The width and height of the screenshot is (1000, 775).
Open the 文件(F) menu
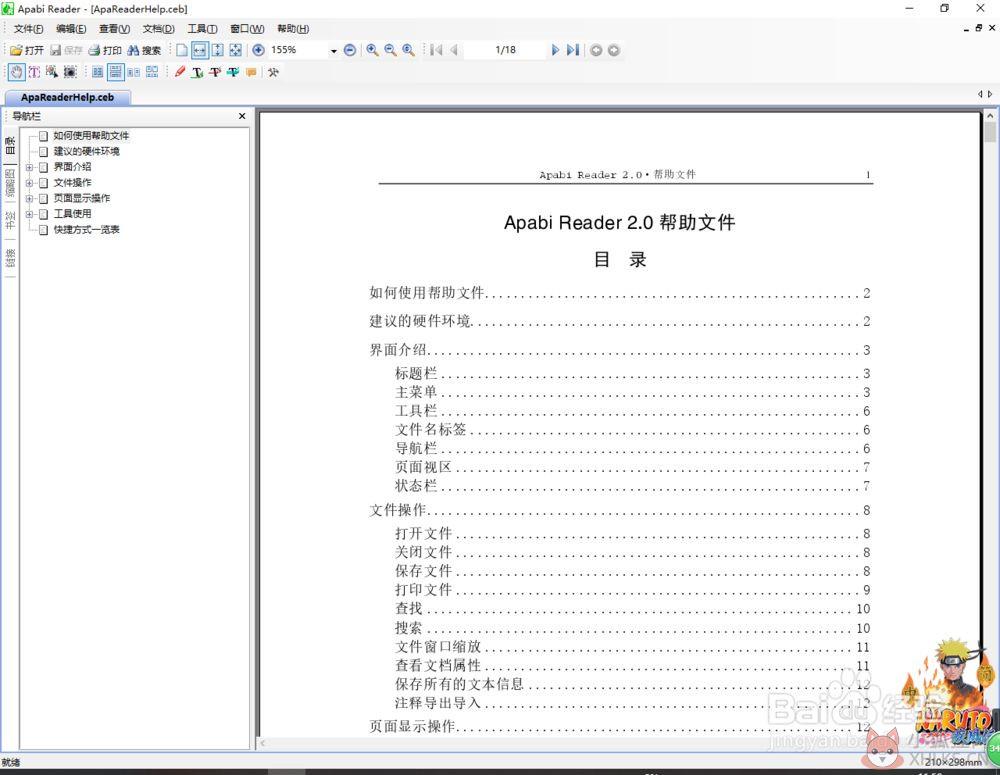click(x=29, y=29)
